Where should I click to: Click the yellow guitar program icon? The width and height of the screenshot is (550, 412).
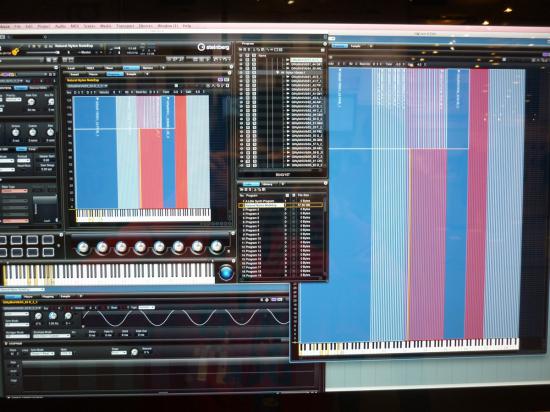coord(14,52)
